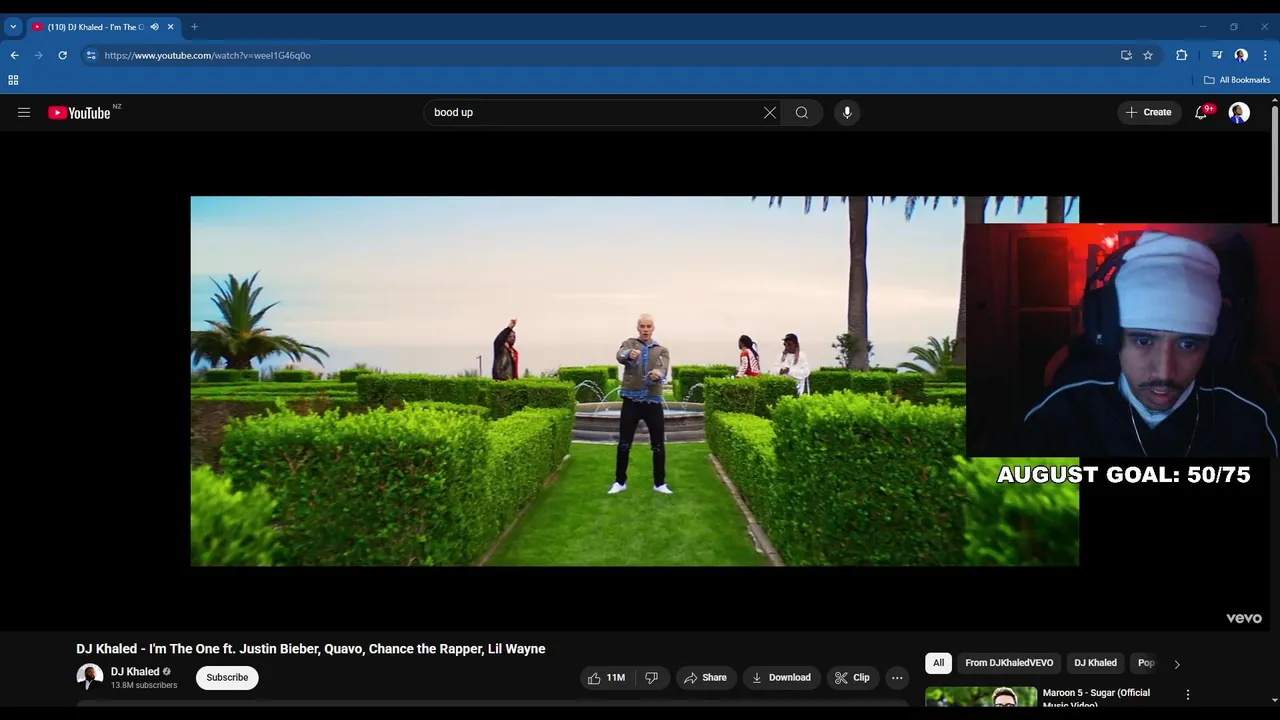The width and height of the screenshot is (1280, 720).
Task: Select the DJ Khaled filter chip
Action: (x=1095, y=663)
